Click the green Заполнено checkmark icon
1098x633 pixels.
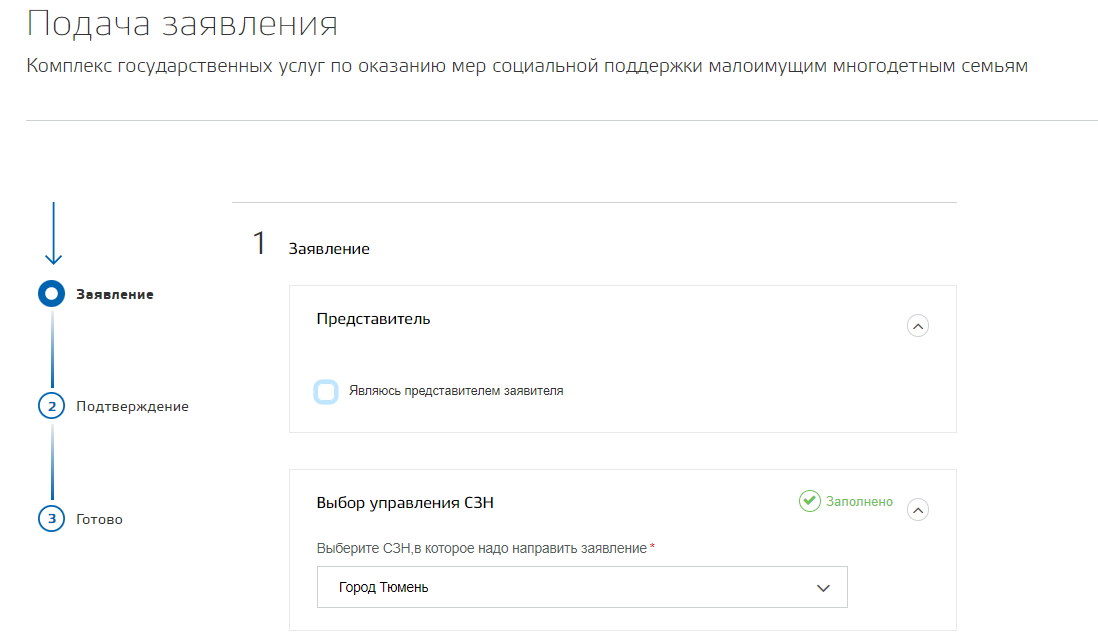(x=809, y=501)
